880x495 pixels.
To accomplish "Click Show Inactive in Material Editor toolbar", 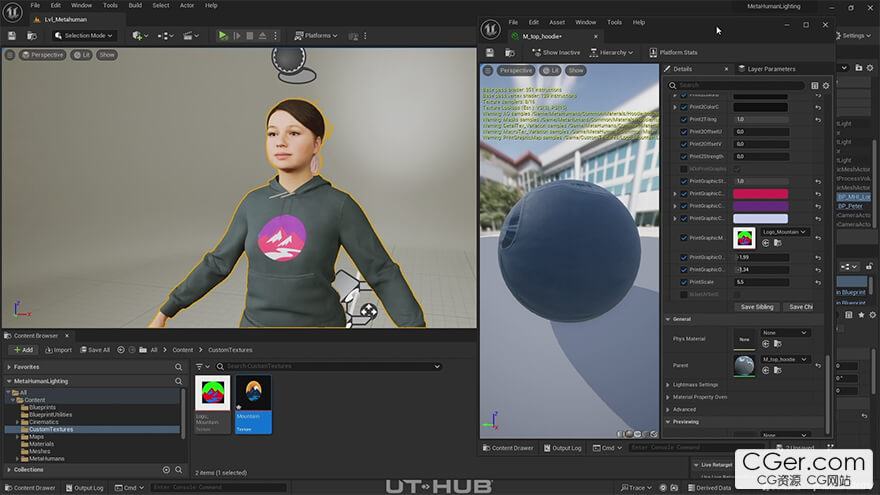I will click(556, 52).
